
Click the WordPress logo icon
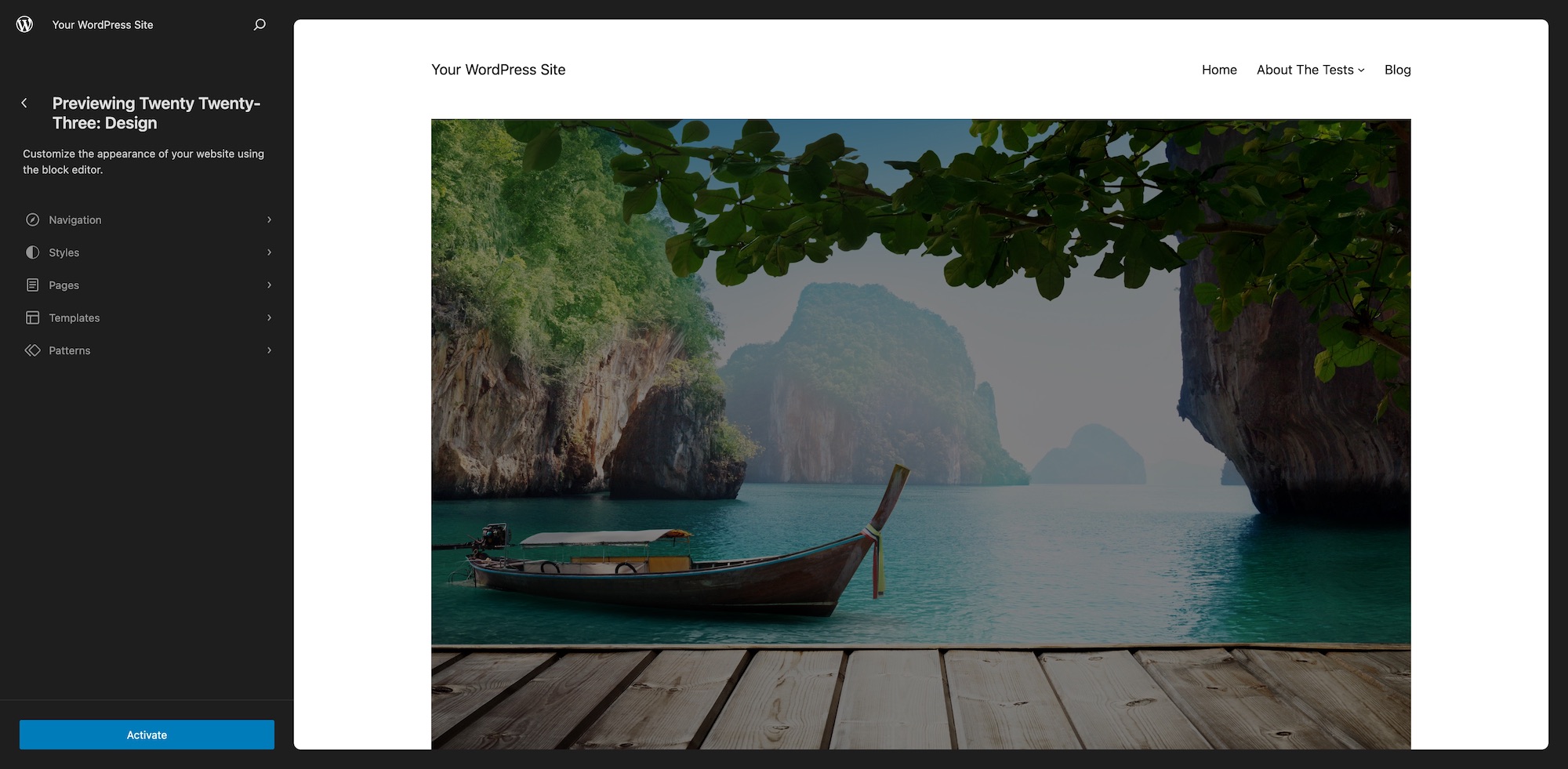tap(24, 24)
